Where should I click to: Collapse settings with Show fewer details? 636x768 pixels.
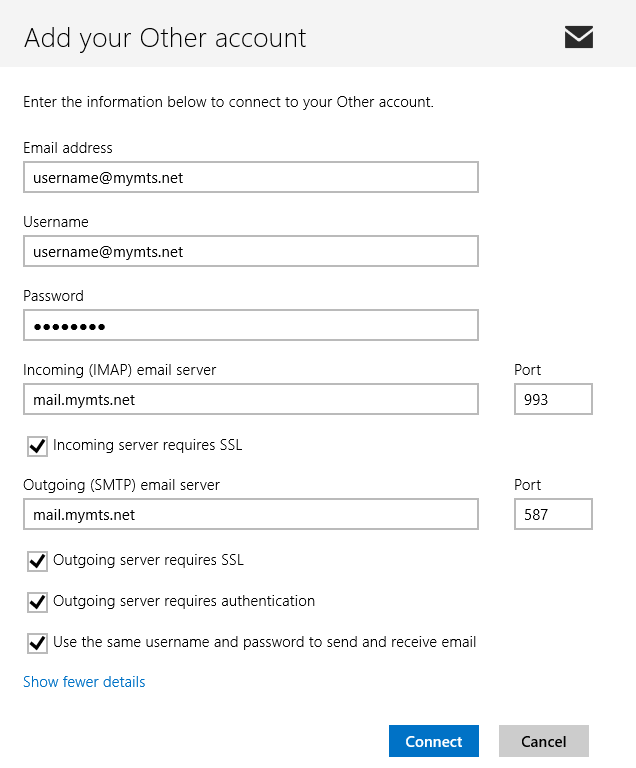point(84,682)
